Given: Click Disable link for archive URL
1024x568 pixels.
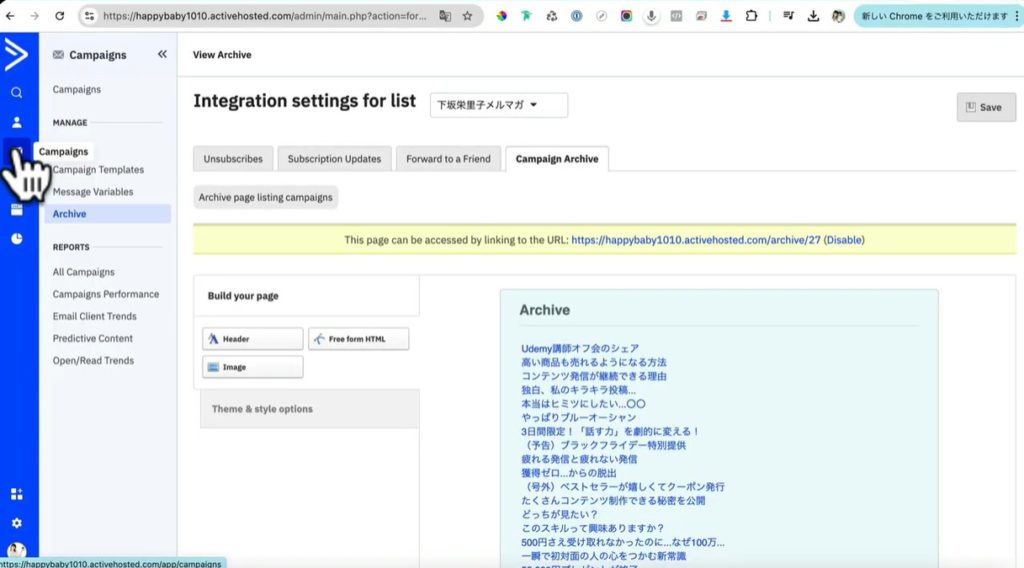Looking at the screenshot, I should [x=843, y=240].
